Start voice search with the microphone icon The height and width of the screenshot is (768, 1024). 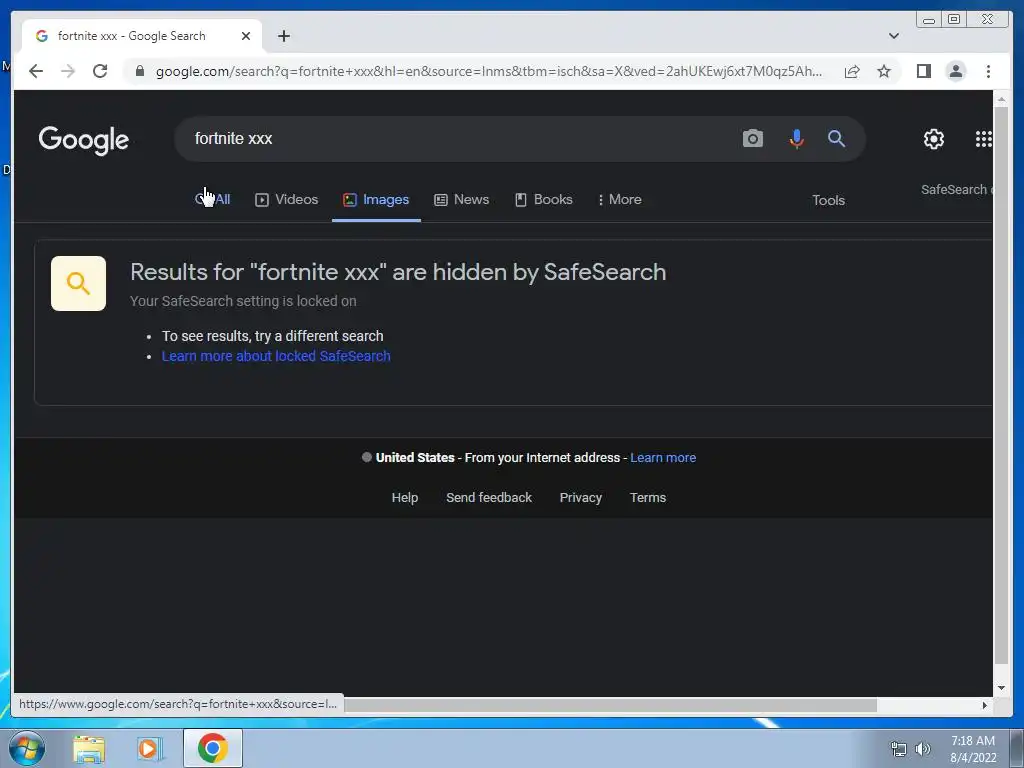[x=796, y=138]
